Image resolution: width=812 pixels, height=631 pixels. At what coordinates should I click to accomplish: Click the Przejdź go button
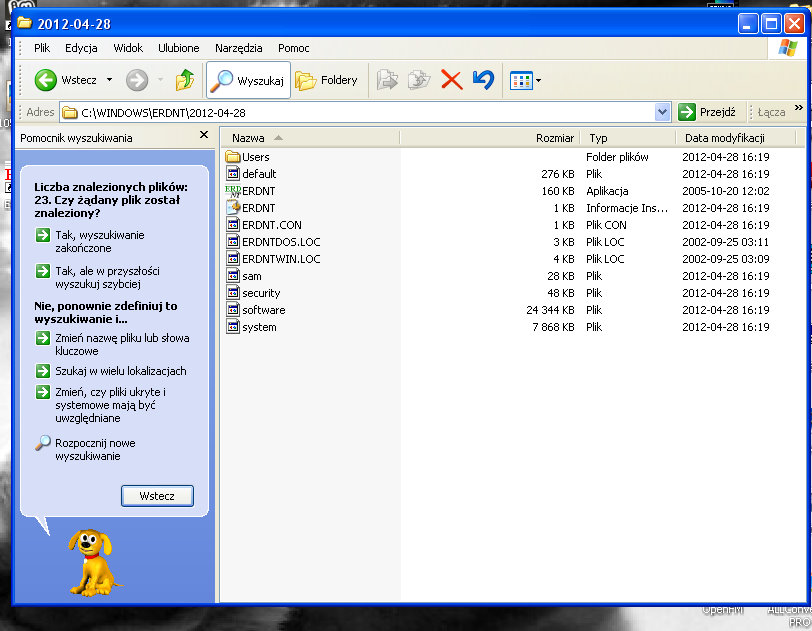coord(707,112)
